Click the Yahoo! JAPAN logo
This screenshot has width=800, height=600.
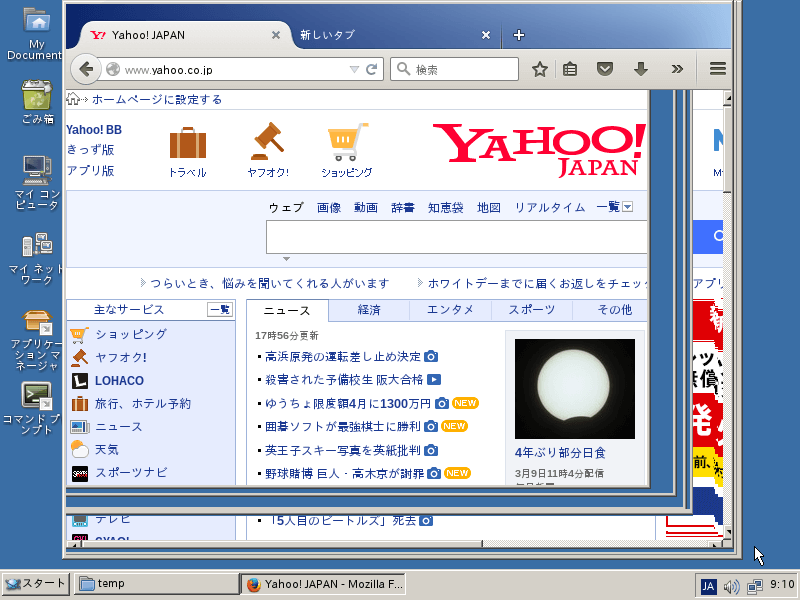(539, 150)
